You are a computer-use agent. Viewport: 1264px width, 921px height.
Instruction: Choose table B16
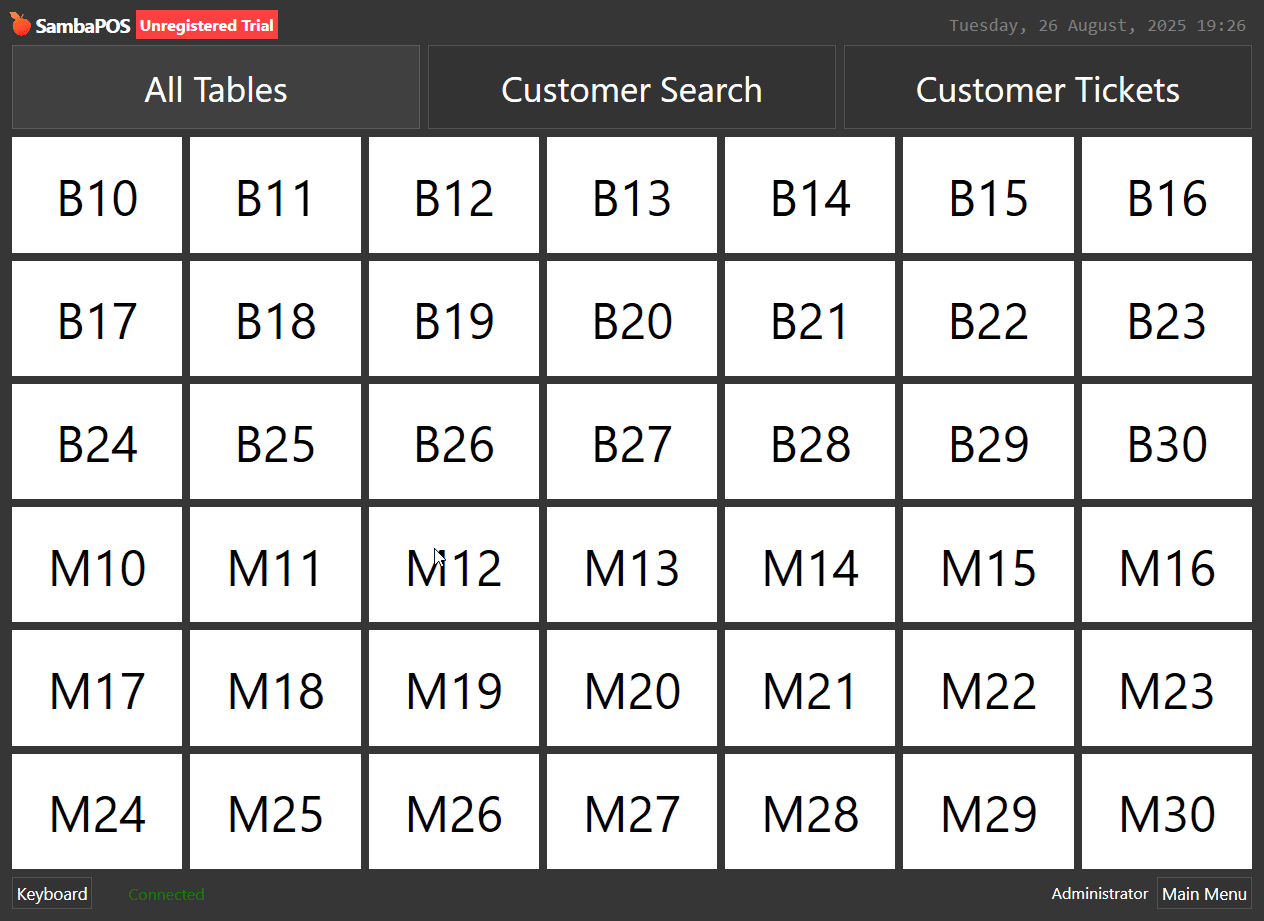tap(1166, 196)
